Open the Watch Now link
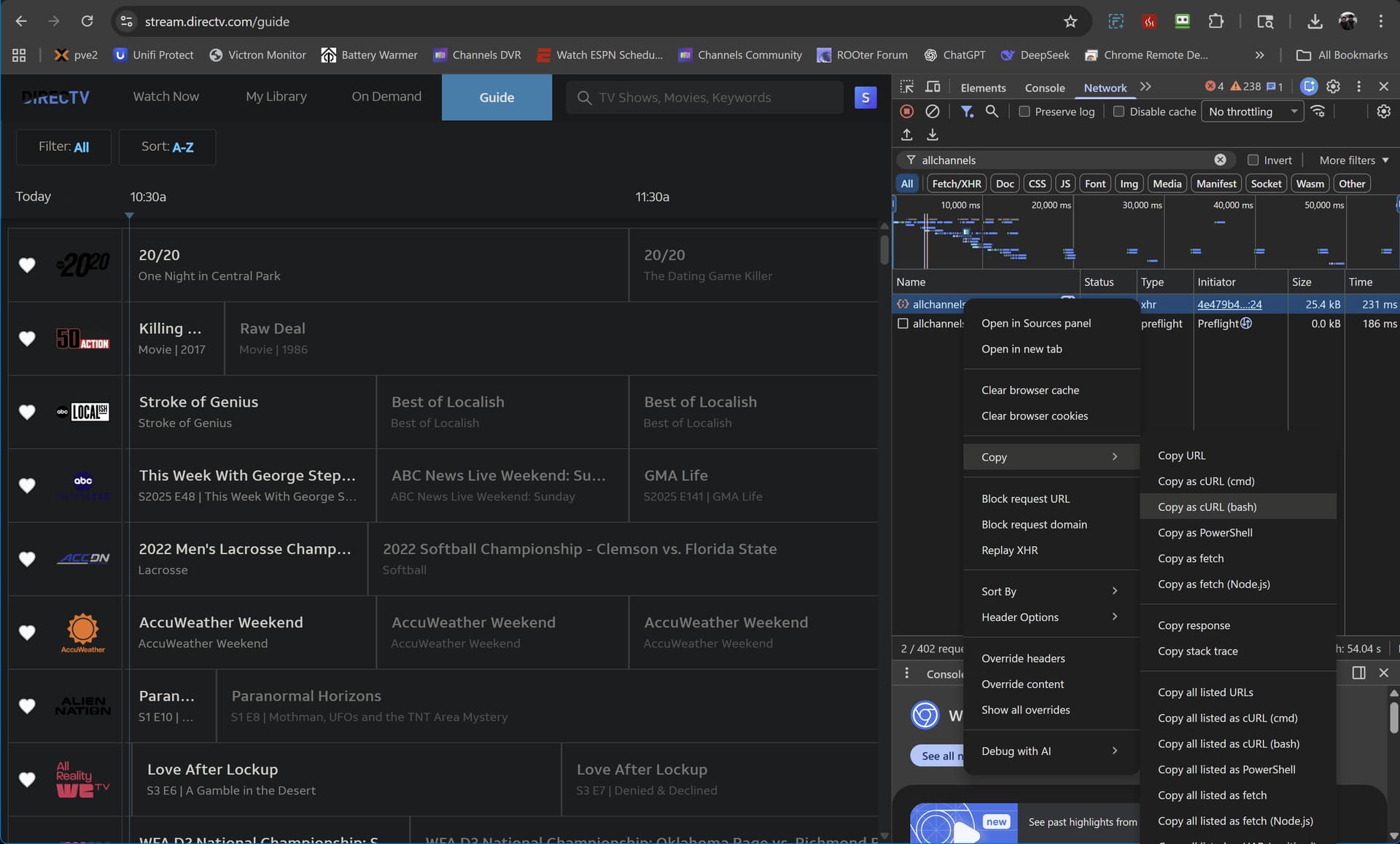1400x844 pixels. point(166,96)
